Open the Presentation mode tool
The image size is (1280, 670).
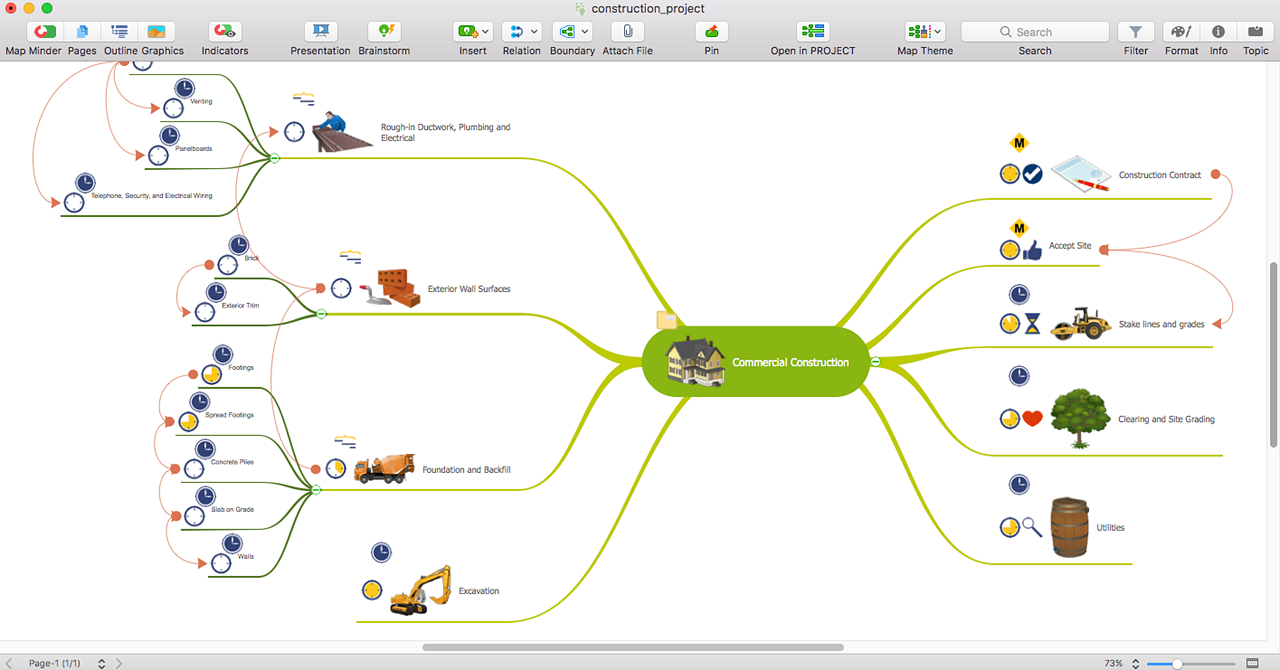point(320,32)
